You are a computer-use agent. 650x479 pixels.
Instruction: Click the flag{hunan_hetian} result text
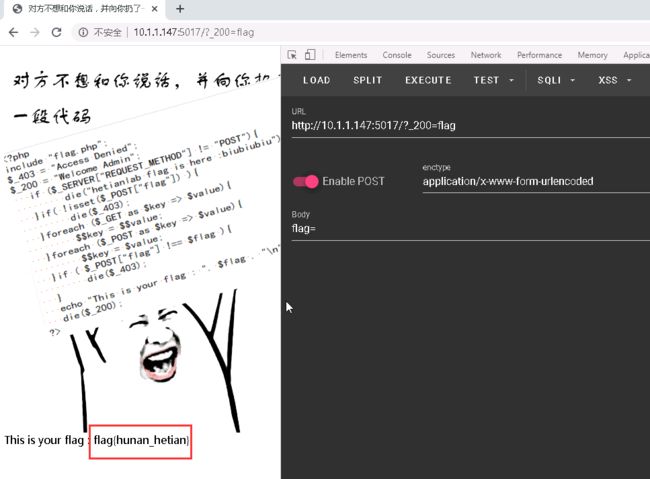(x=141, y=440)
